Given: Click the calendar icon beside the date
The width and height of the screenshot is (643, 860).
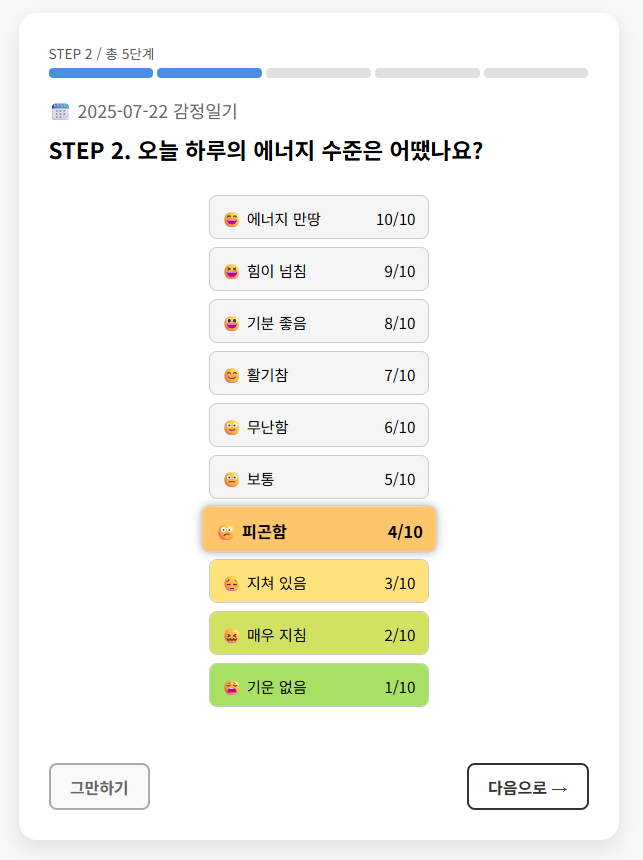Looking at the screenshot, I should tap(60, 112).
